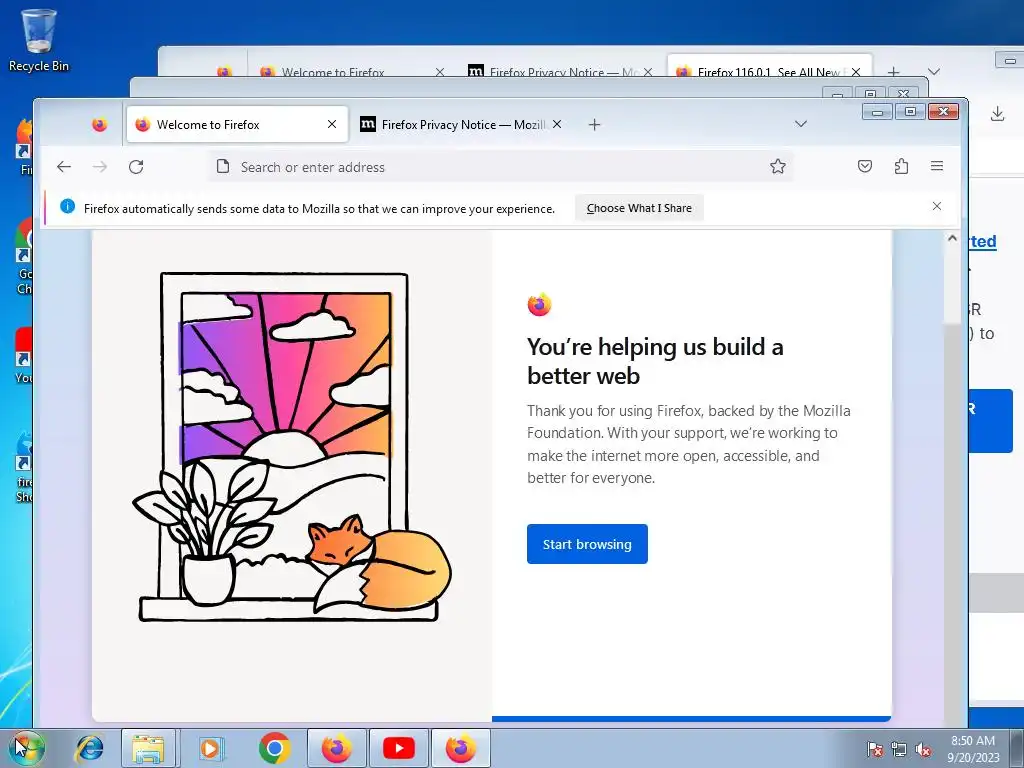Screen dimensions: 1024x768
Task: Reload the current page
Action: coord(136,167)
